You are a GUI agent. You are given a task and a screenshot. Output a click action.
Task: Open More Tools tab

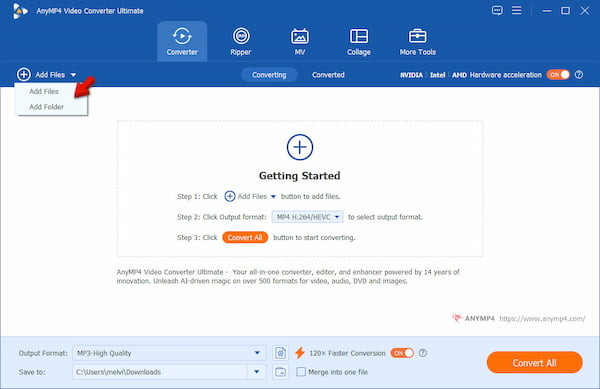click(x=417, y=41)
